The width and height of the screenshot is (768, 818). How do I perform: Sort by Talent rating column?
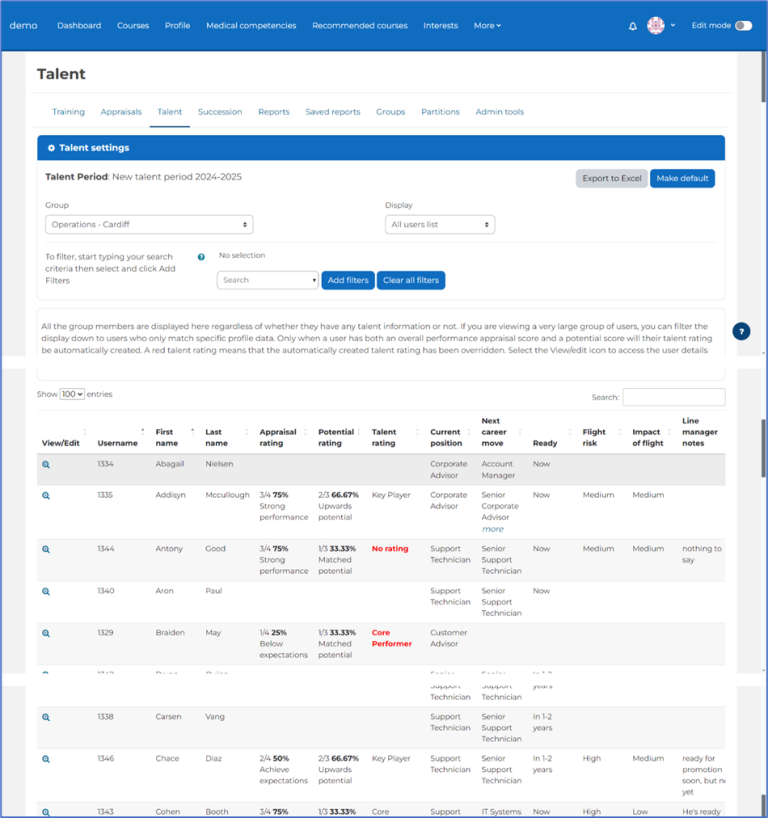pyautogui.click(x=384, y=437)
